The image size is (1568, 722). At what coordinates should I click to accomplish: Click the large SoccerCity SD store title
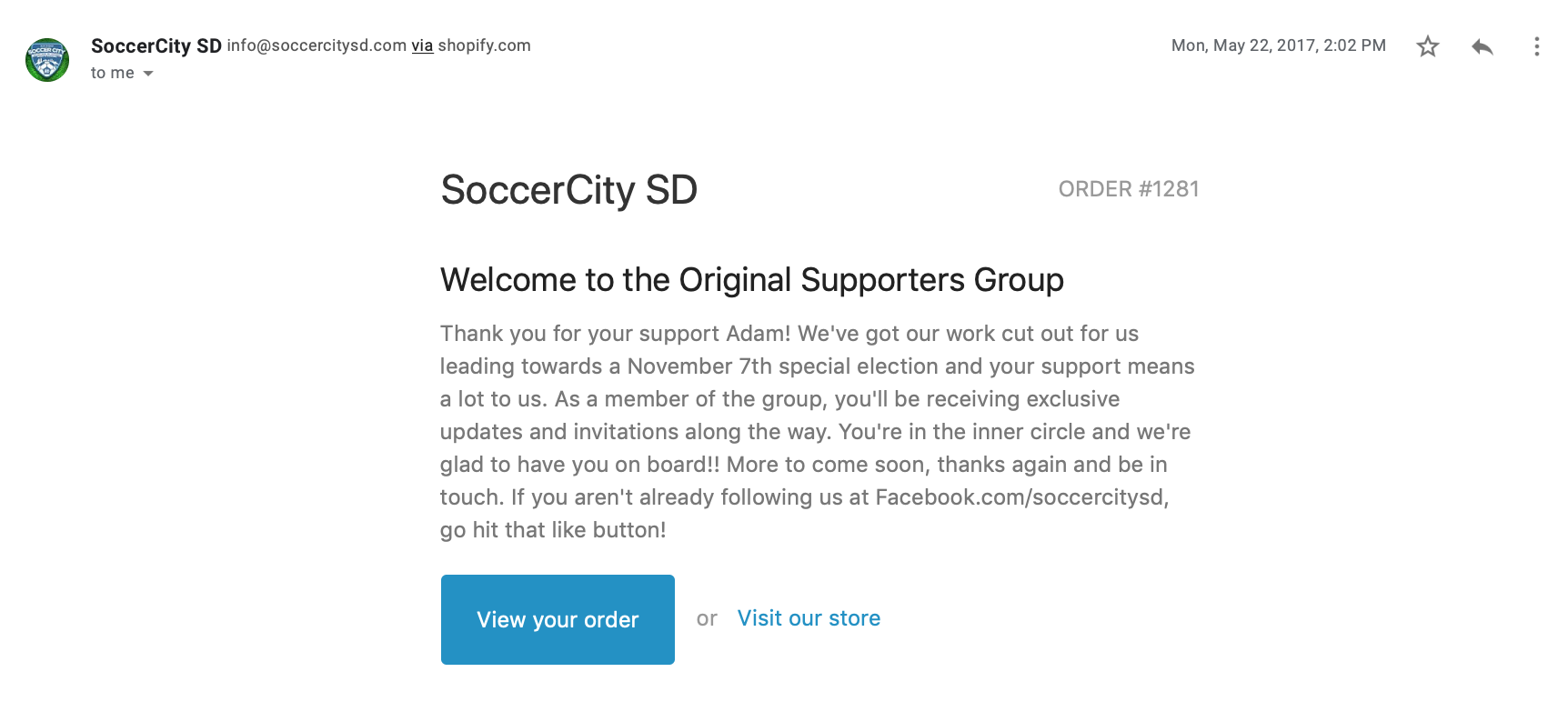568,190
